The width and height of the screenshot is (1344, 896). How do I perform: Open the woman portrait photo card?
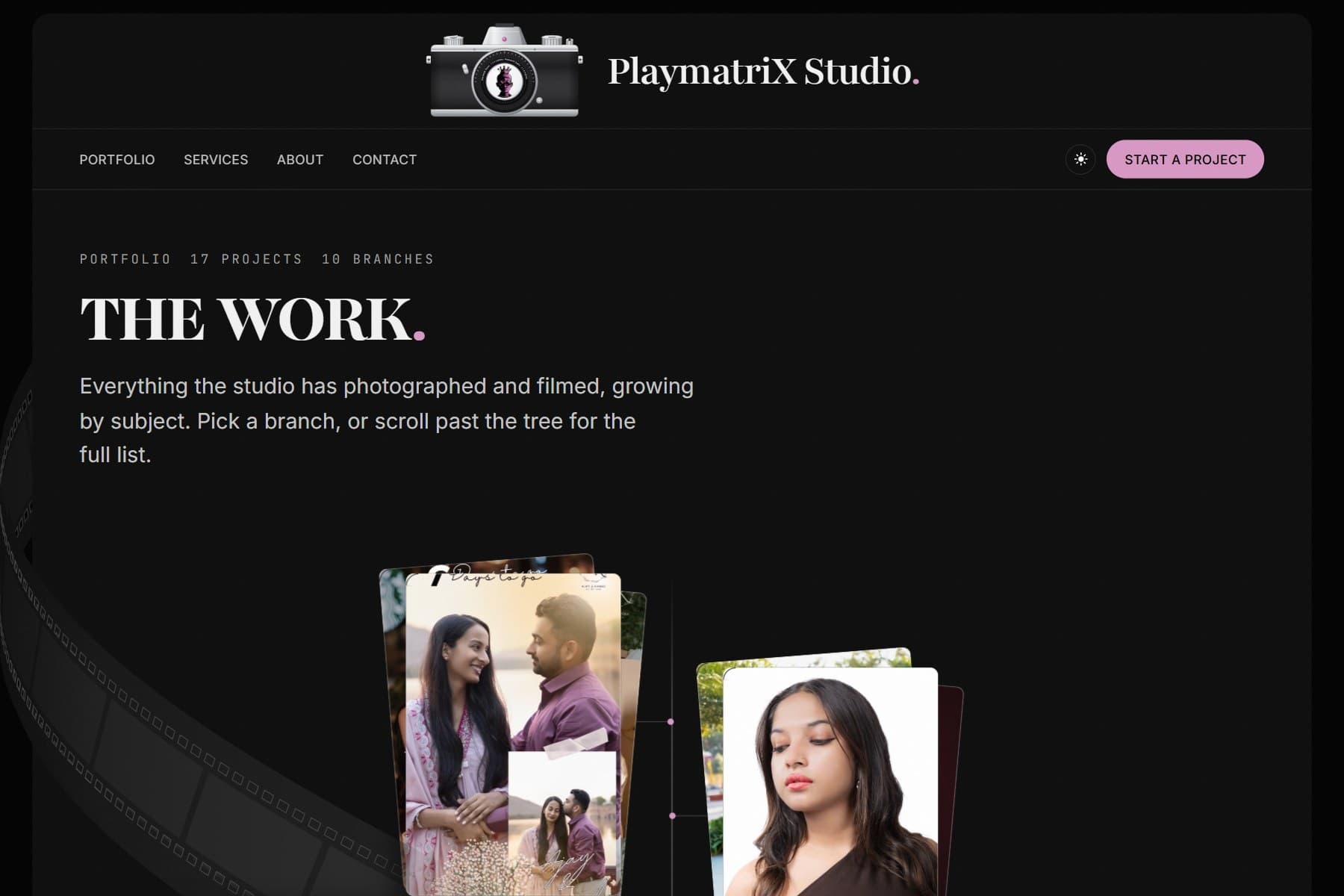tap(830, 782)
